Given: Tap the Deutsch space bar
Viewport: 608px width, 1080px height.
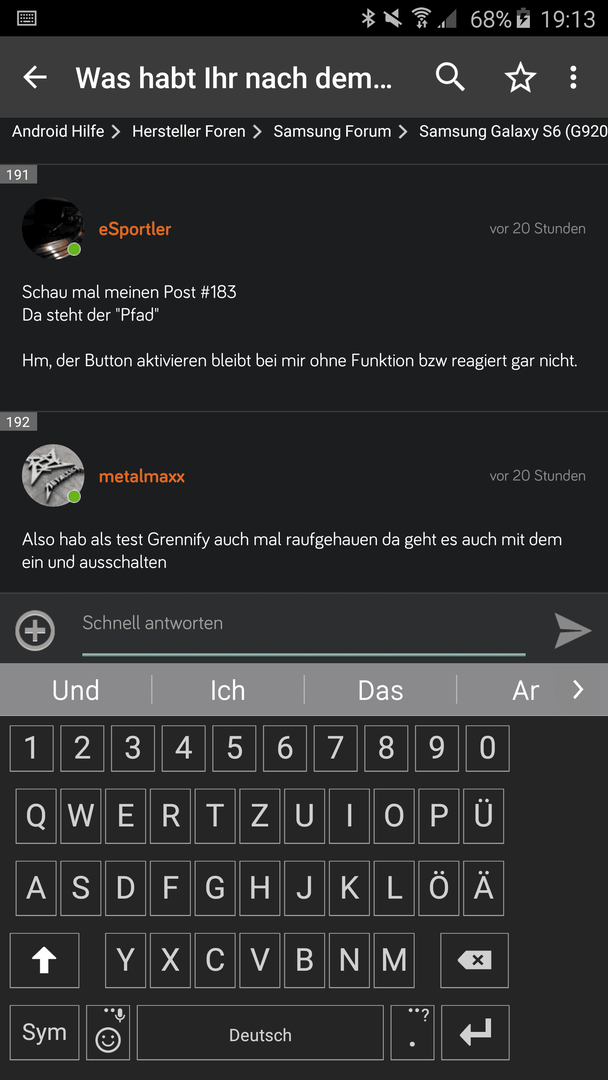Looking at the screenshot, I should (260, 1032).
